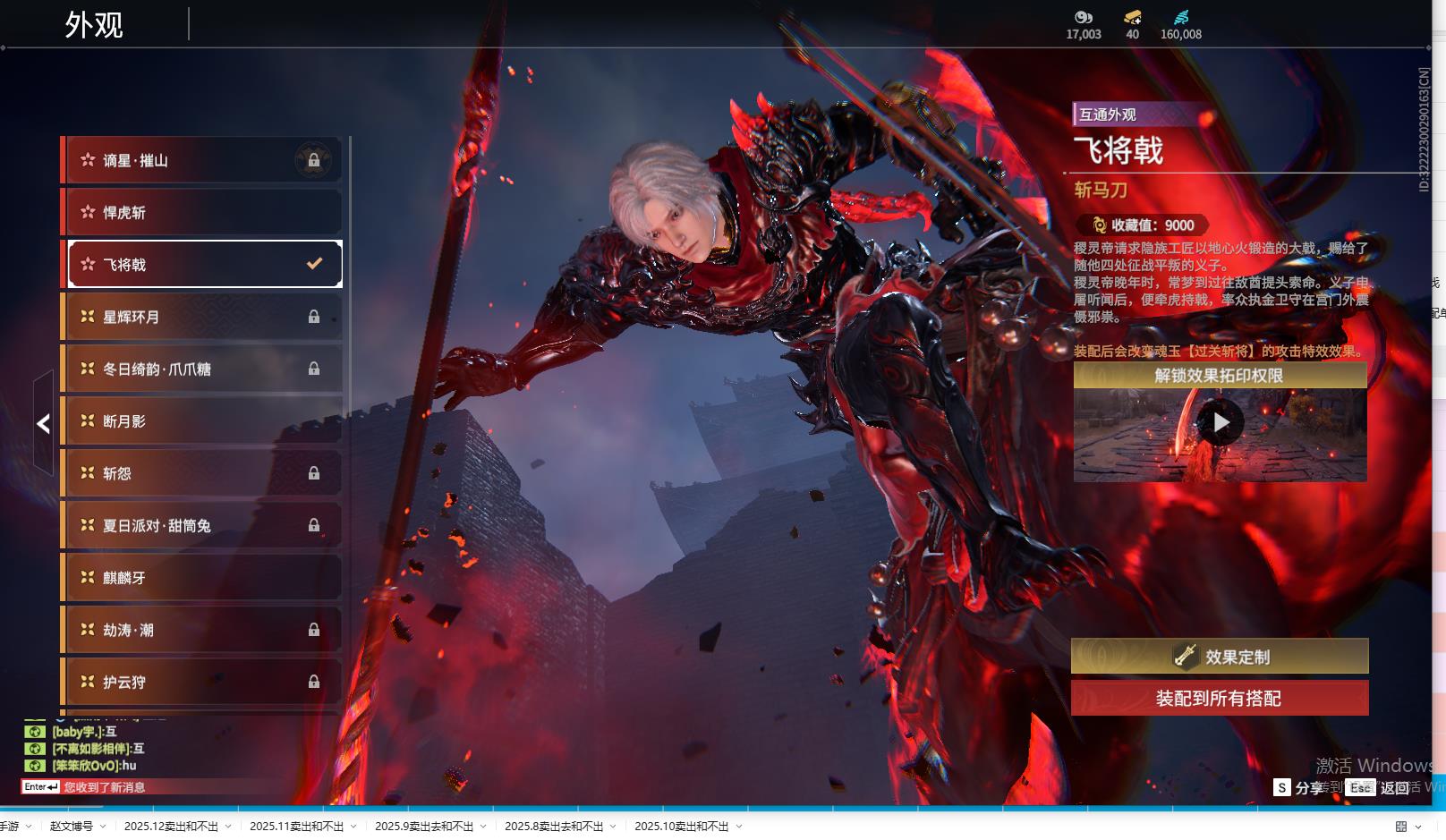Open the dropdown arrow next to 手游 tab
Image resolution: width=1446 pixels, height=840 pixels.
pyautogui.click(x=29, y=827)
